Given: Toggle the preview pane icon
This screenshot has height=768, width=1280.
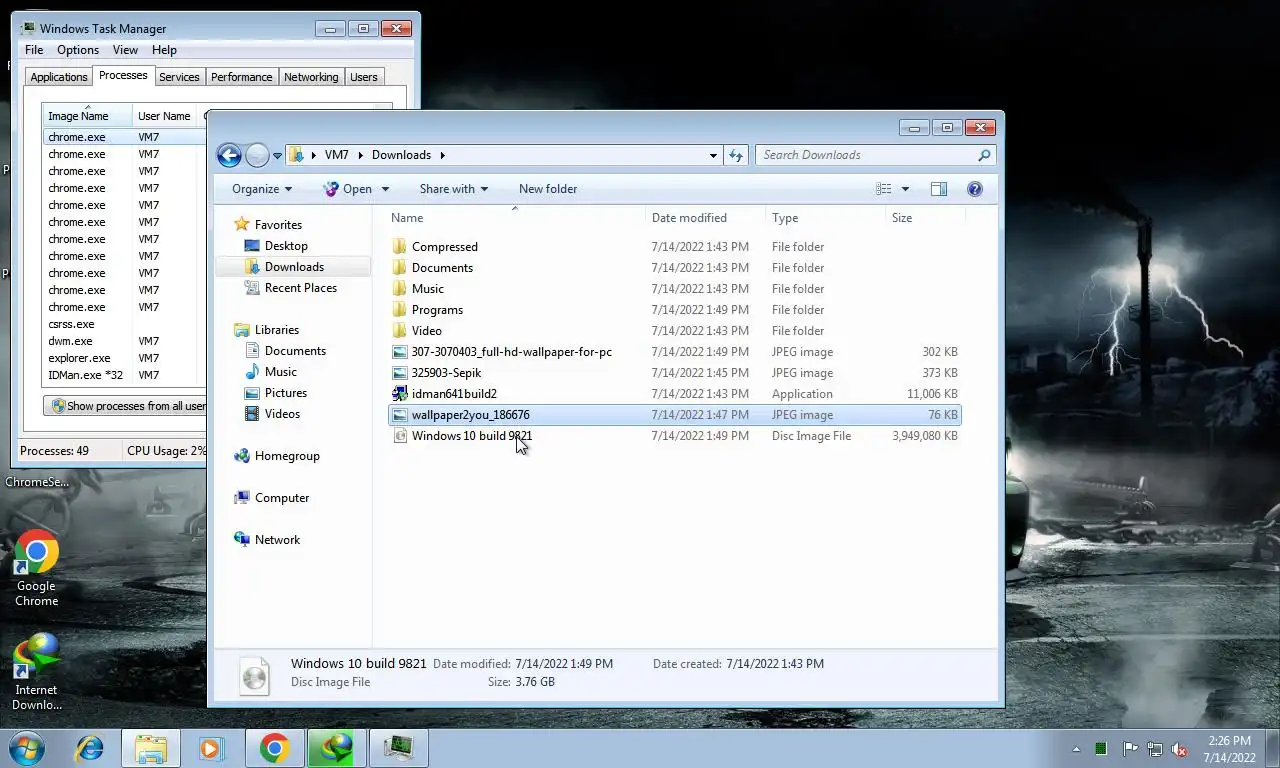Looking at the screenshot, I should click(939, 189).
